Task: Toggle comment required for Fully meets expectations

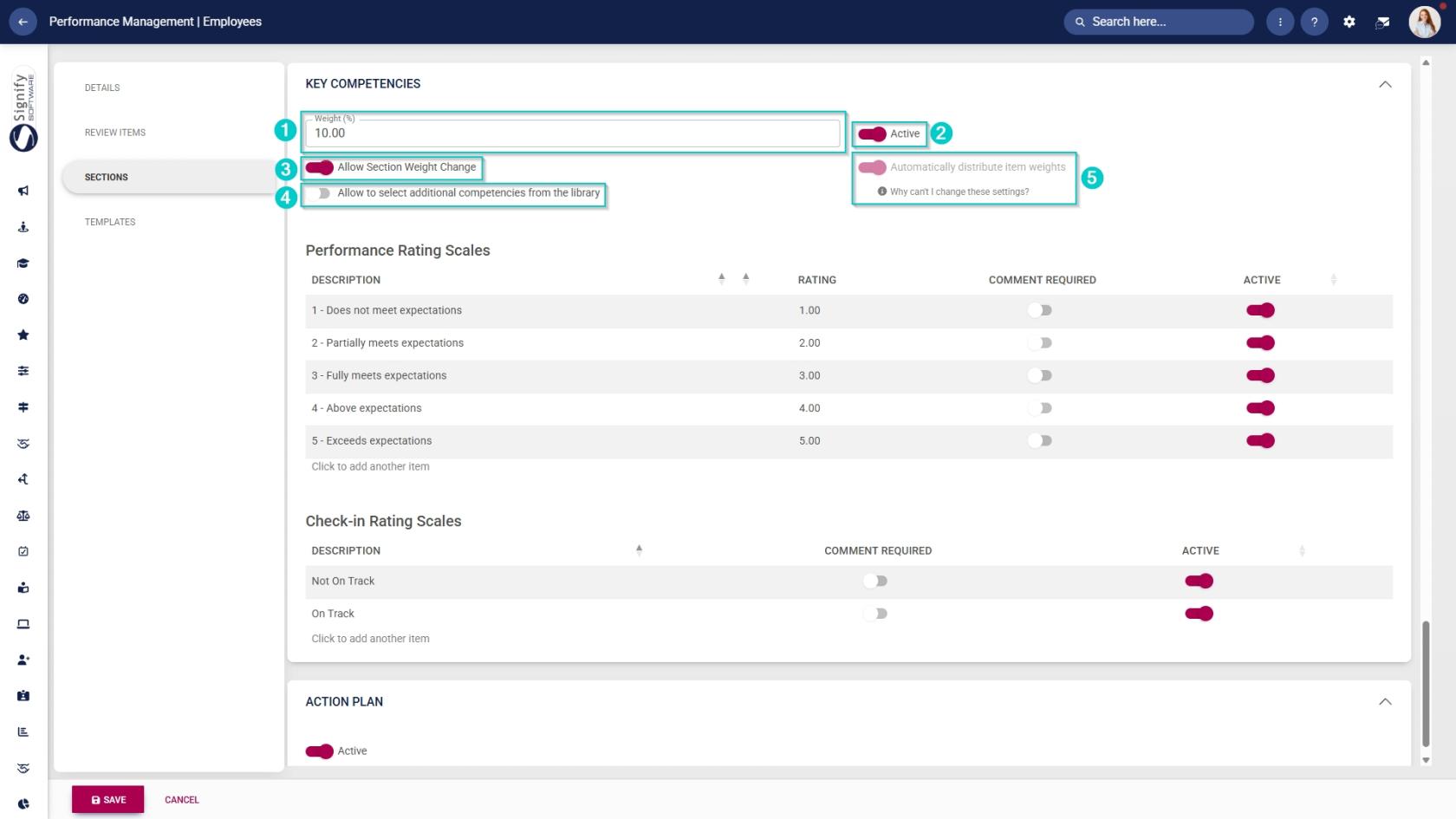Action: (x=1041, y=375)
